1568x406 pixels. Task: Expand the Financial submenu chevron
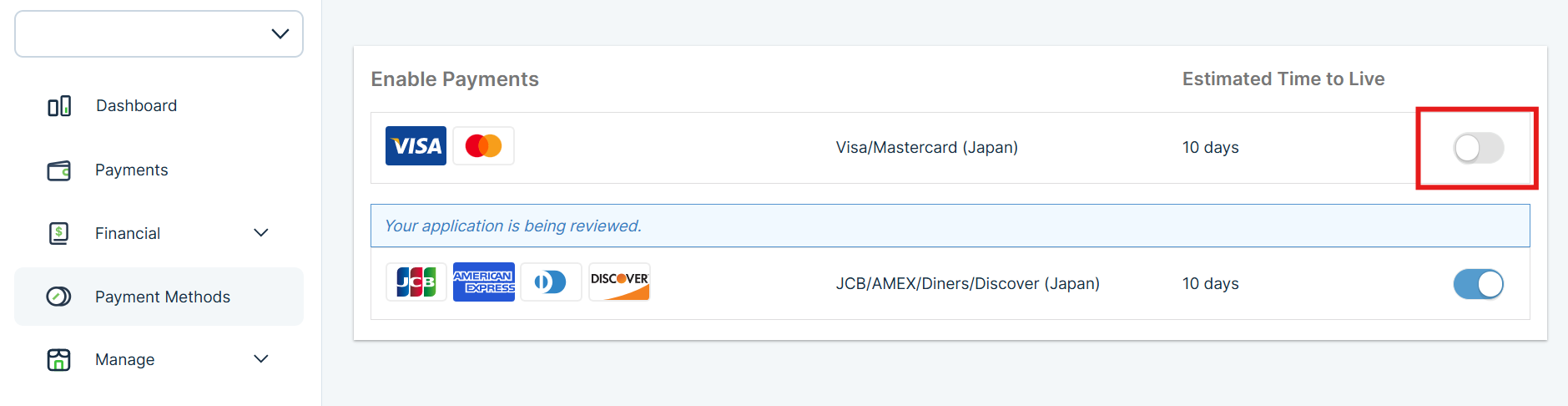coord(261,233)
